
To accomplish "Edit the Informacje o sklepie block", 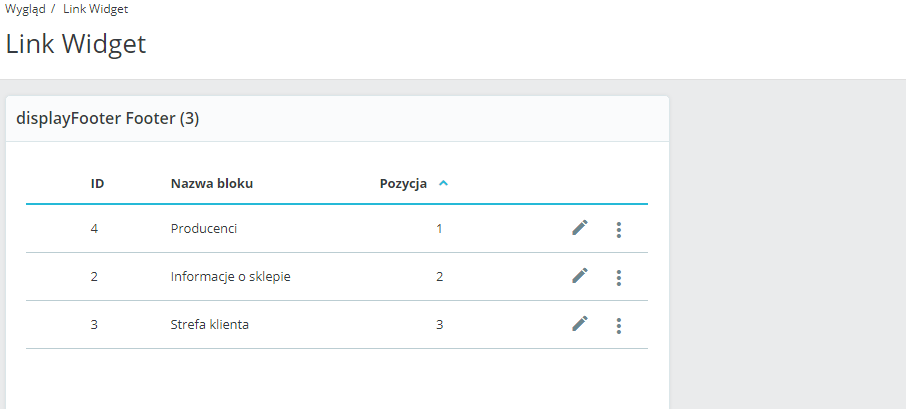I will click(580, 276).
